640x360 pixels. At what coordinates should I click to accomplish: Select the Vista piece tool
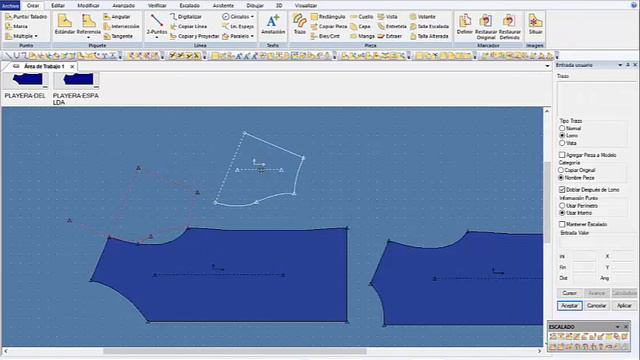pos(387,17)
